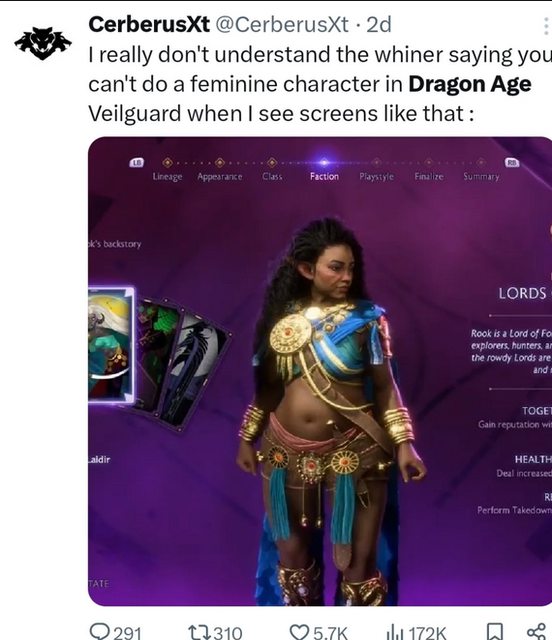Open the three-dot more options menu
Screen dimensions: 552x640
pos(546,26)
